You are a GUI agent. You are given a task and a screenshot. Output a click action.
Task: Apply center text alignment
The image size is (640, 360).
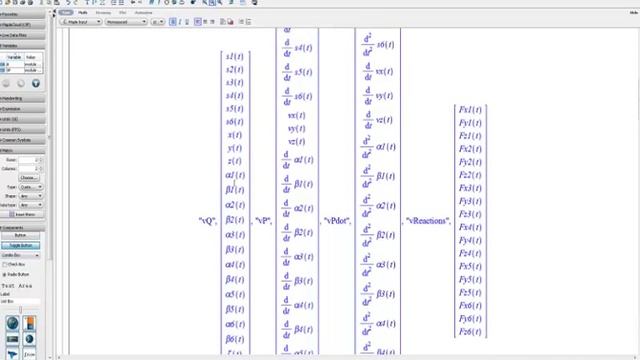click(205, 22)
